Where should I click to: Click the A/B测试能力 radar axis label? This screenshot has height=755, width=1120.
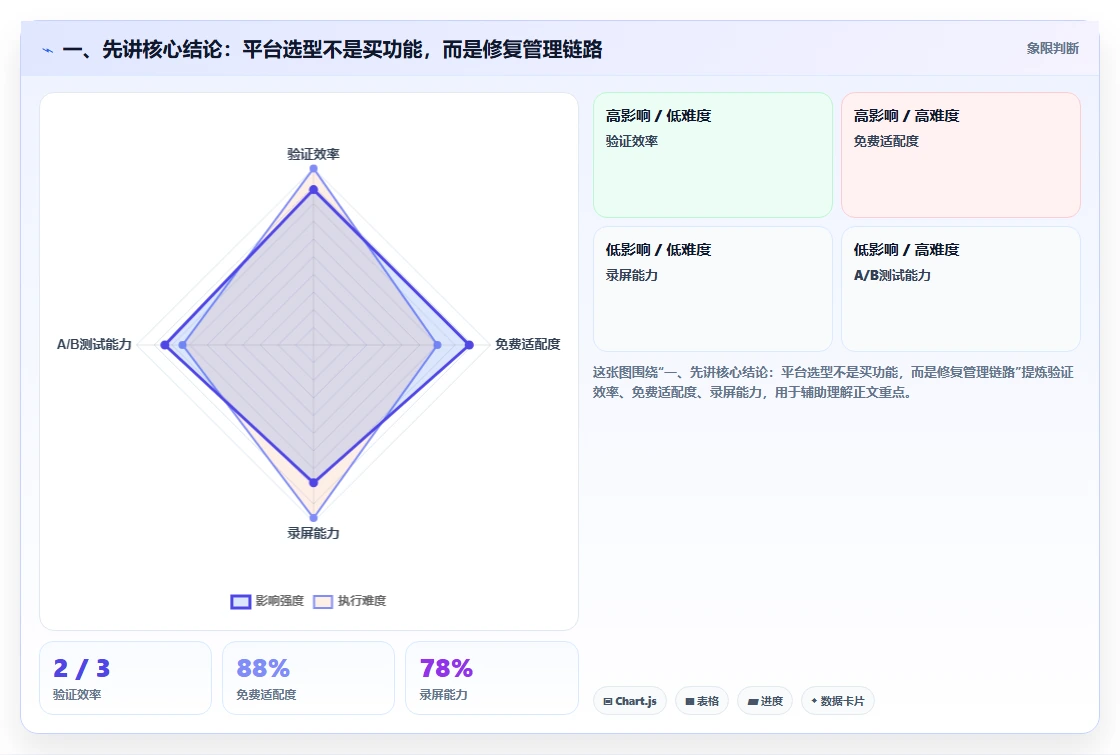94,344
